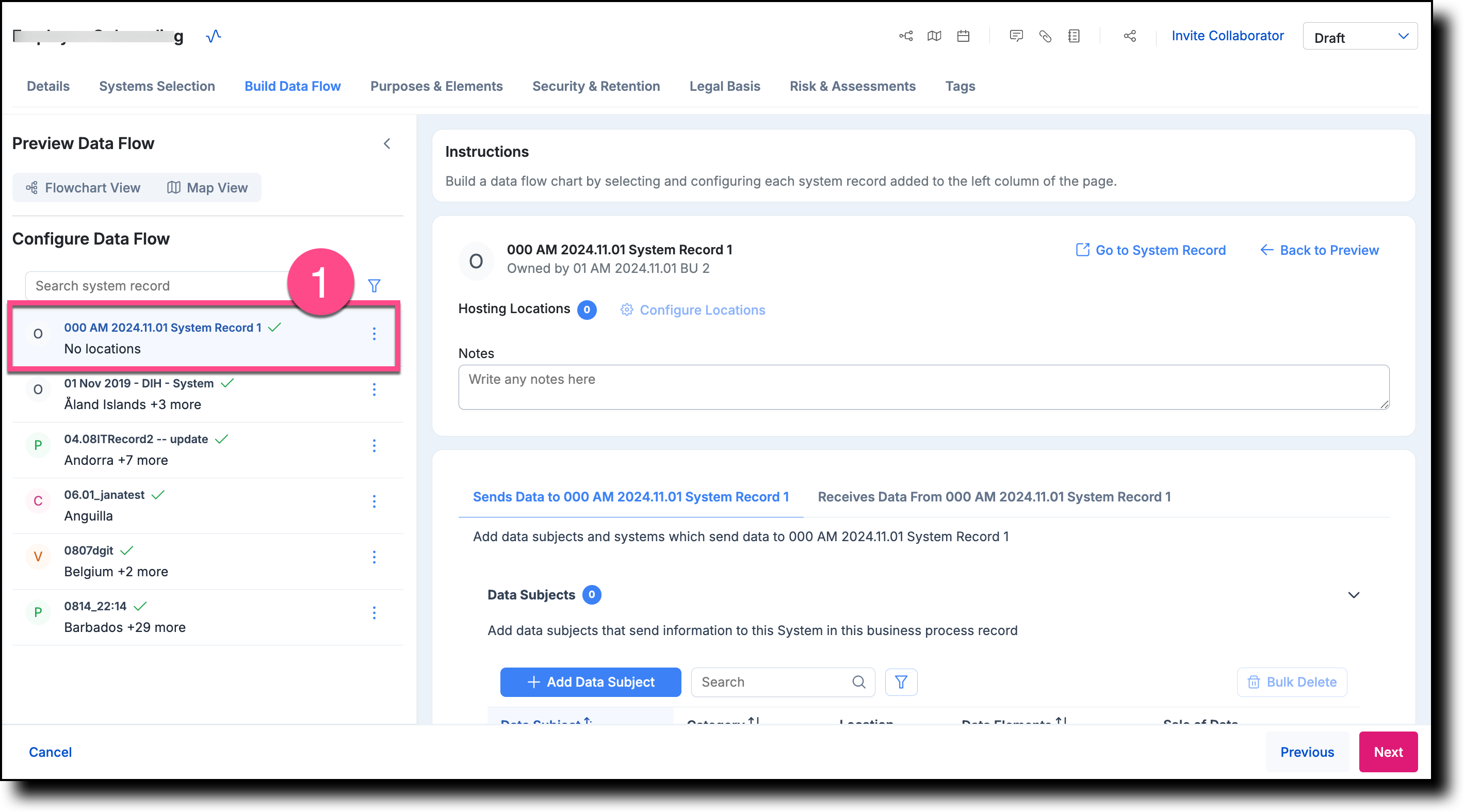Open the comments panel icon

coord(1016,36)
